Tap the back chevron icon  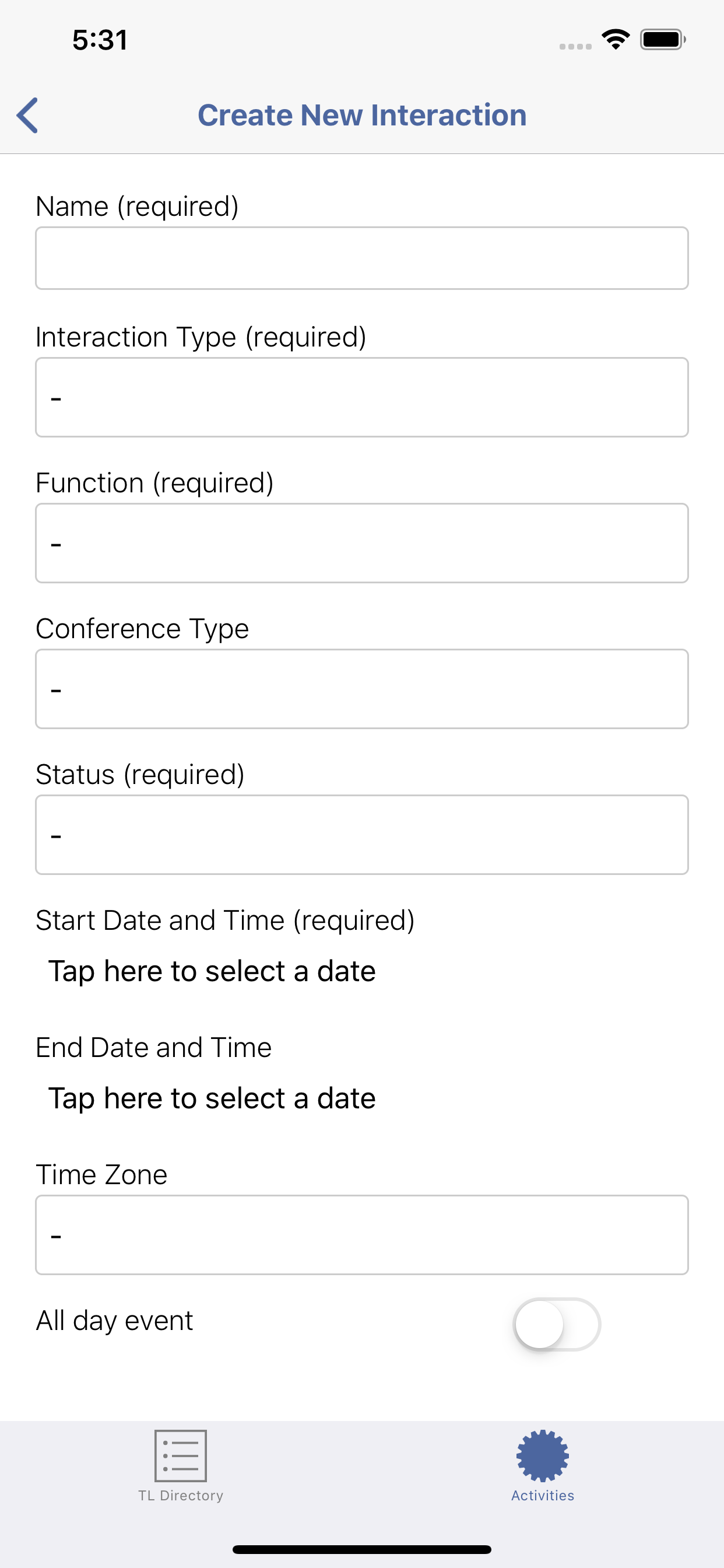pyautogui.click(x=27, y=115)
